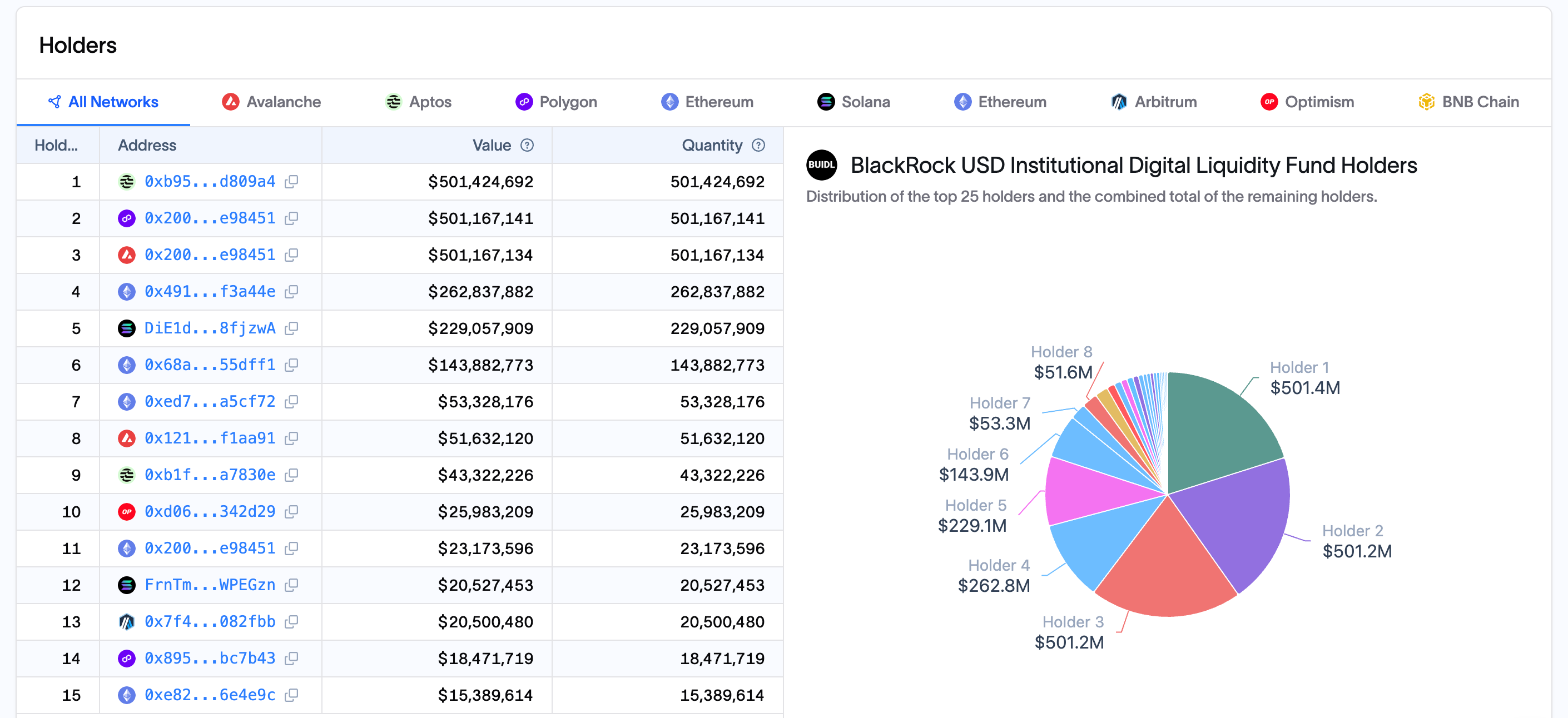Click the copy icon beside 0x491...f3a44e
The height and width of the screenshot is (718, 1568).
(x=291, y=291)
